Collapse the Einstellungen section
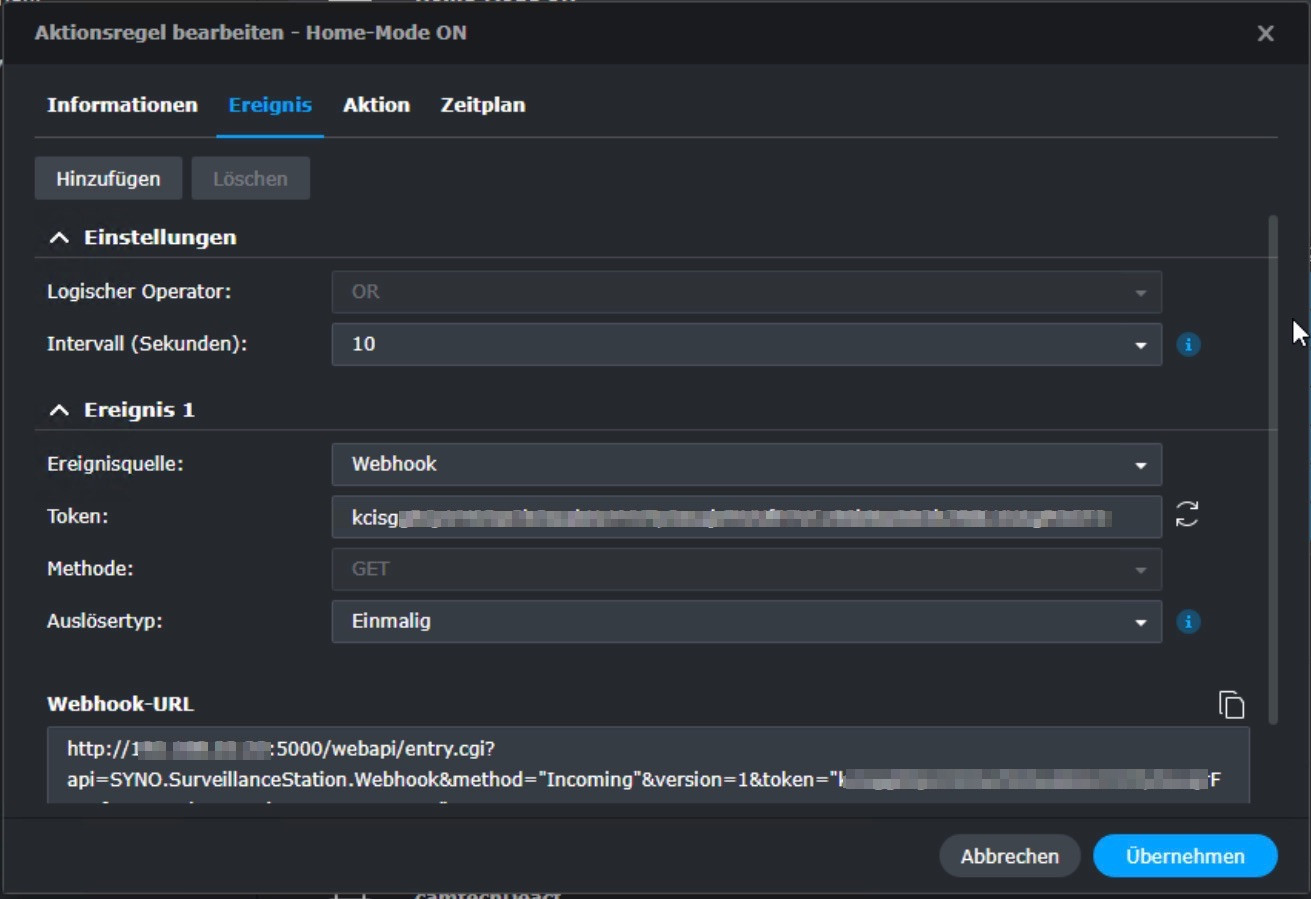 pos(60,238)
